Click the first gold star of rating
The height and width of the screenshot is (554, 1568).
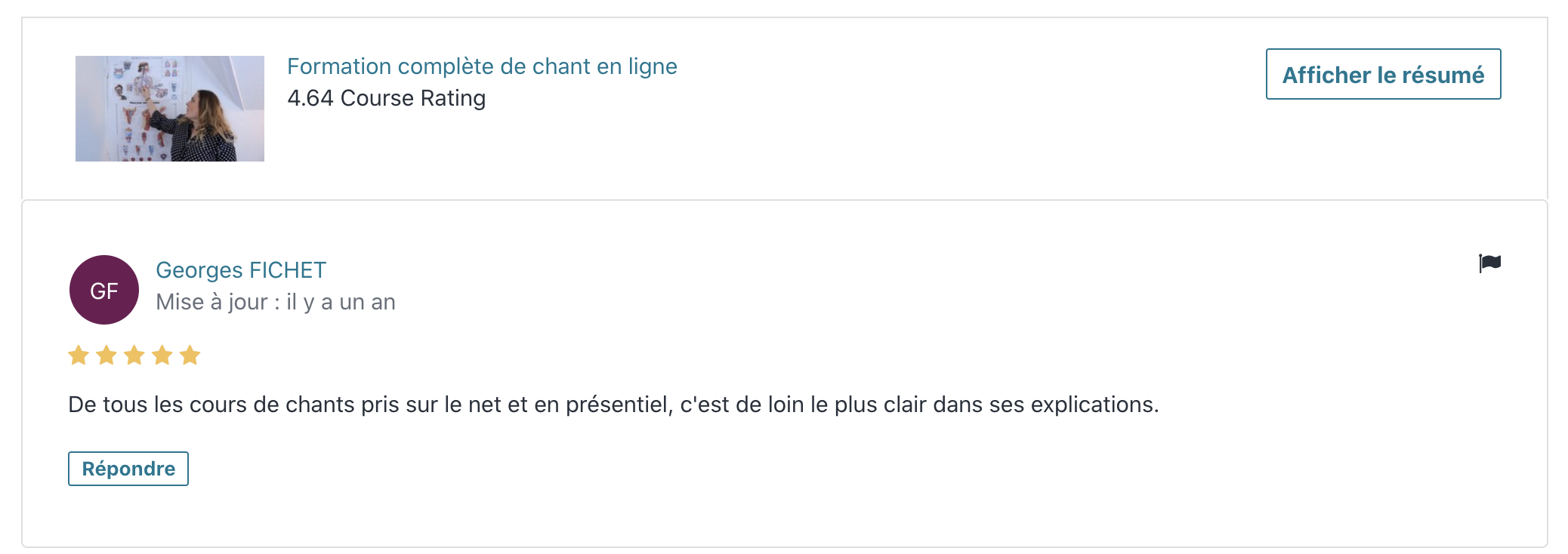pyautogui.click(x=79, y=355)
